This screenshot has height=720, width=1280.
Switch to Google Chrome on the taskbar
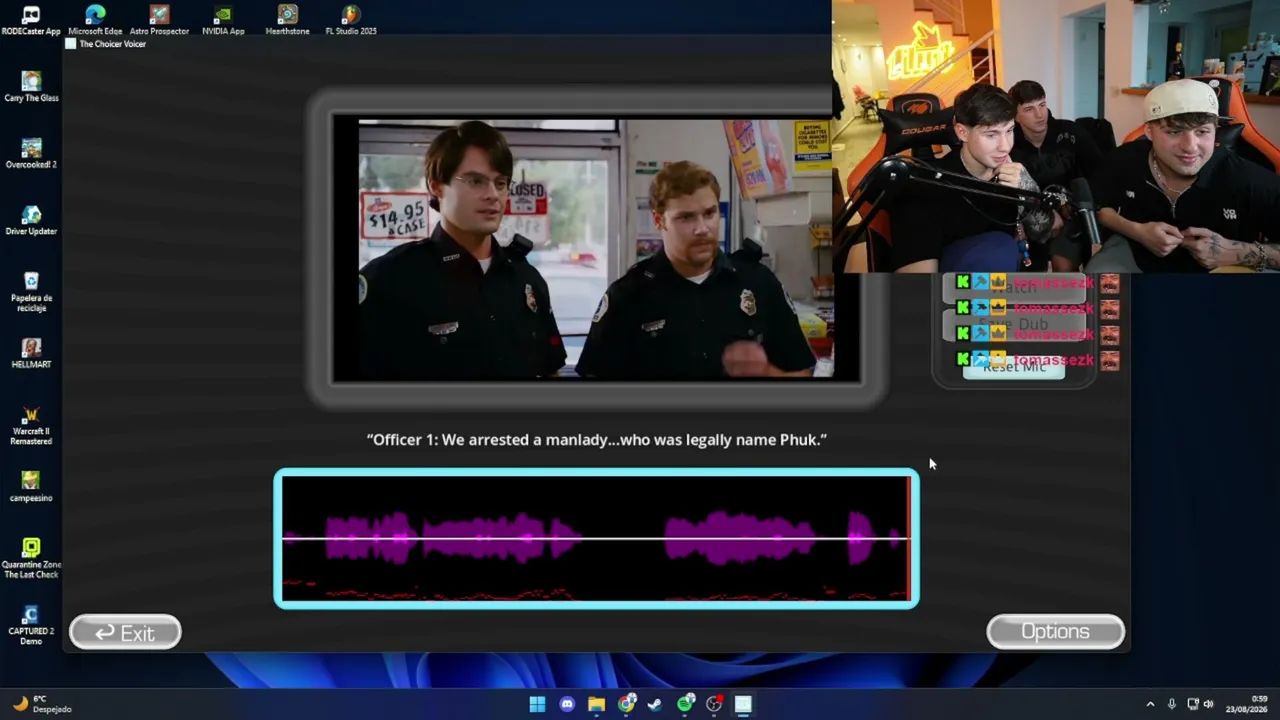(626, 704)
